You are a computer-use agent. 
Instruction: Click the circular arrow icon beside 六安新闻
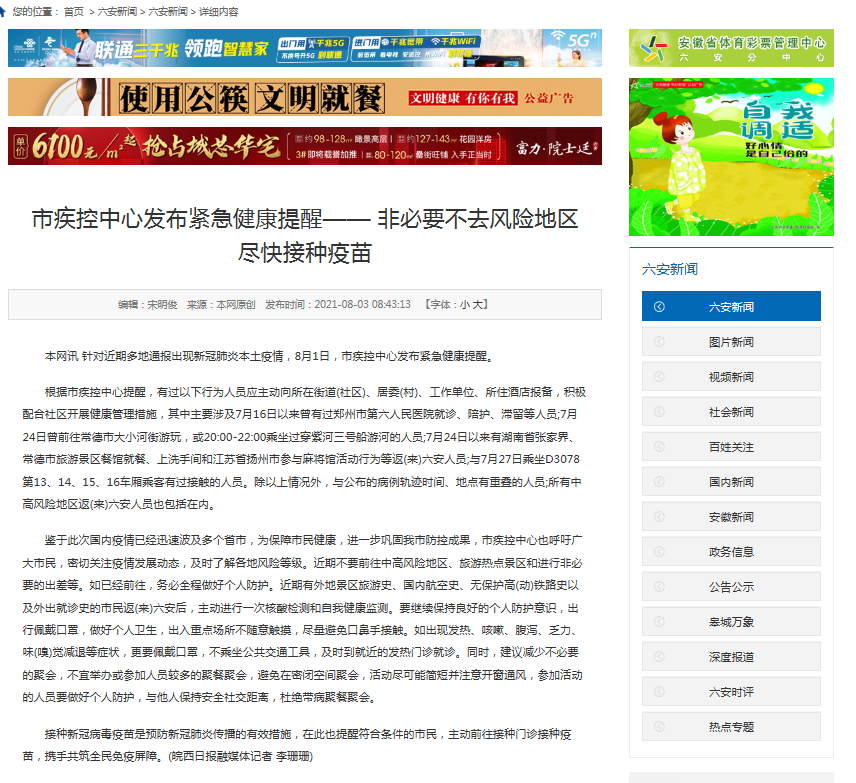coord(657,306)
